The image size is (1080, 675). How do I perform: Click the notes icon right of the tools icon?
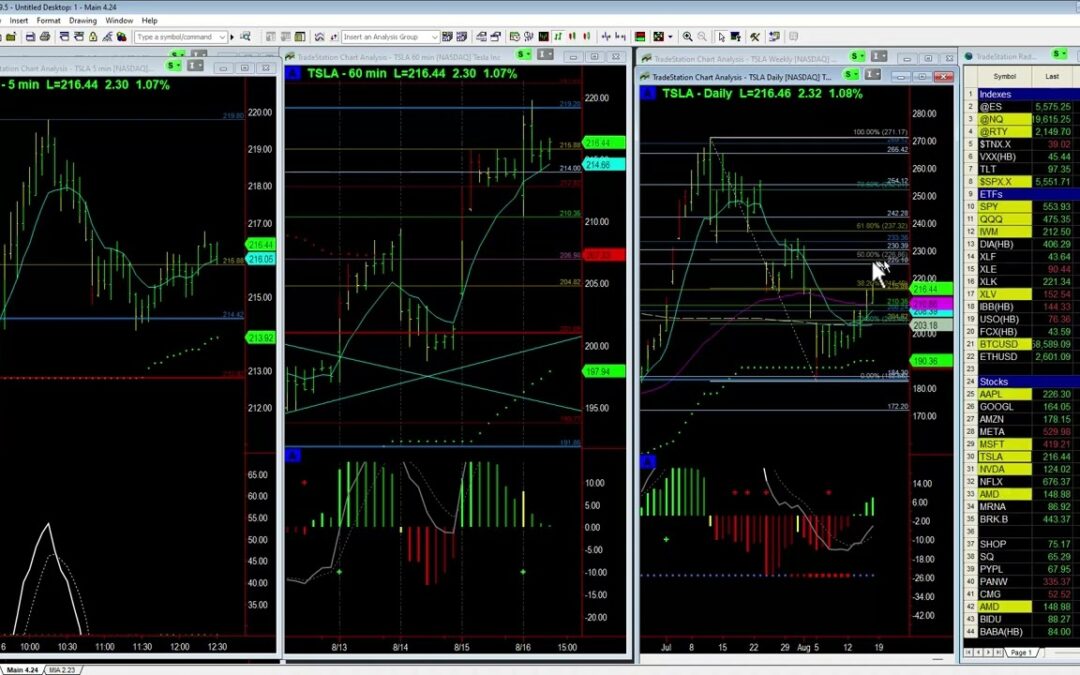[x=774, y=37]
